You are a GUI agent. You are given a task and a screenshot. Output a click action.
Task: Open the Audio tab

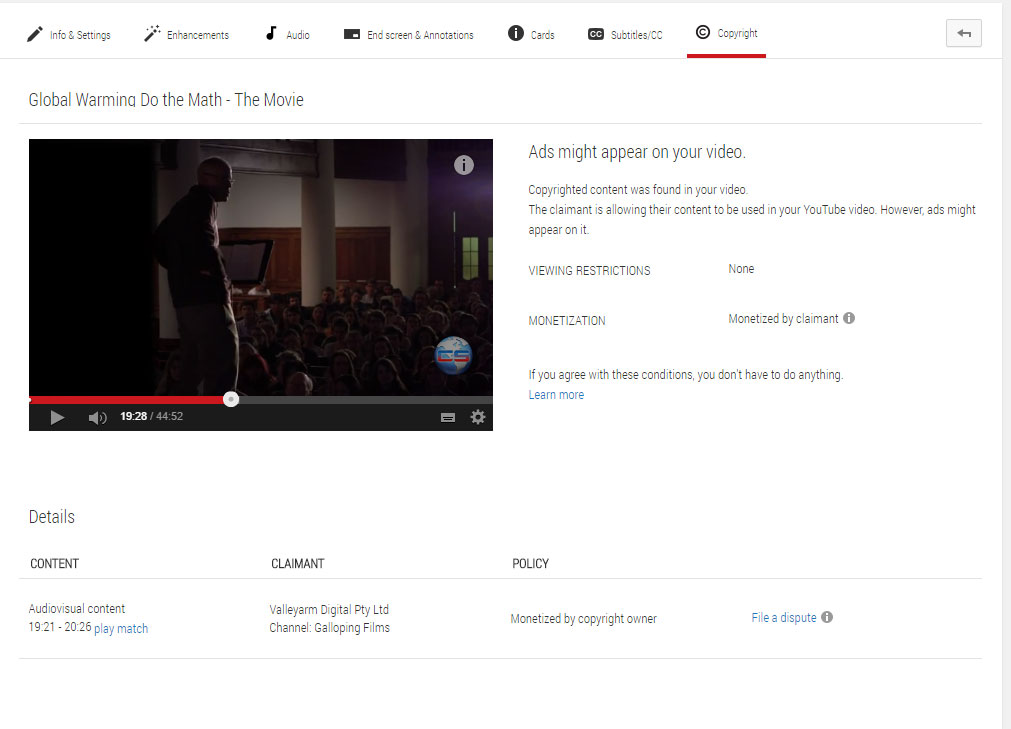coord(287,35)
